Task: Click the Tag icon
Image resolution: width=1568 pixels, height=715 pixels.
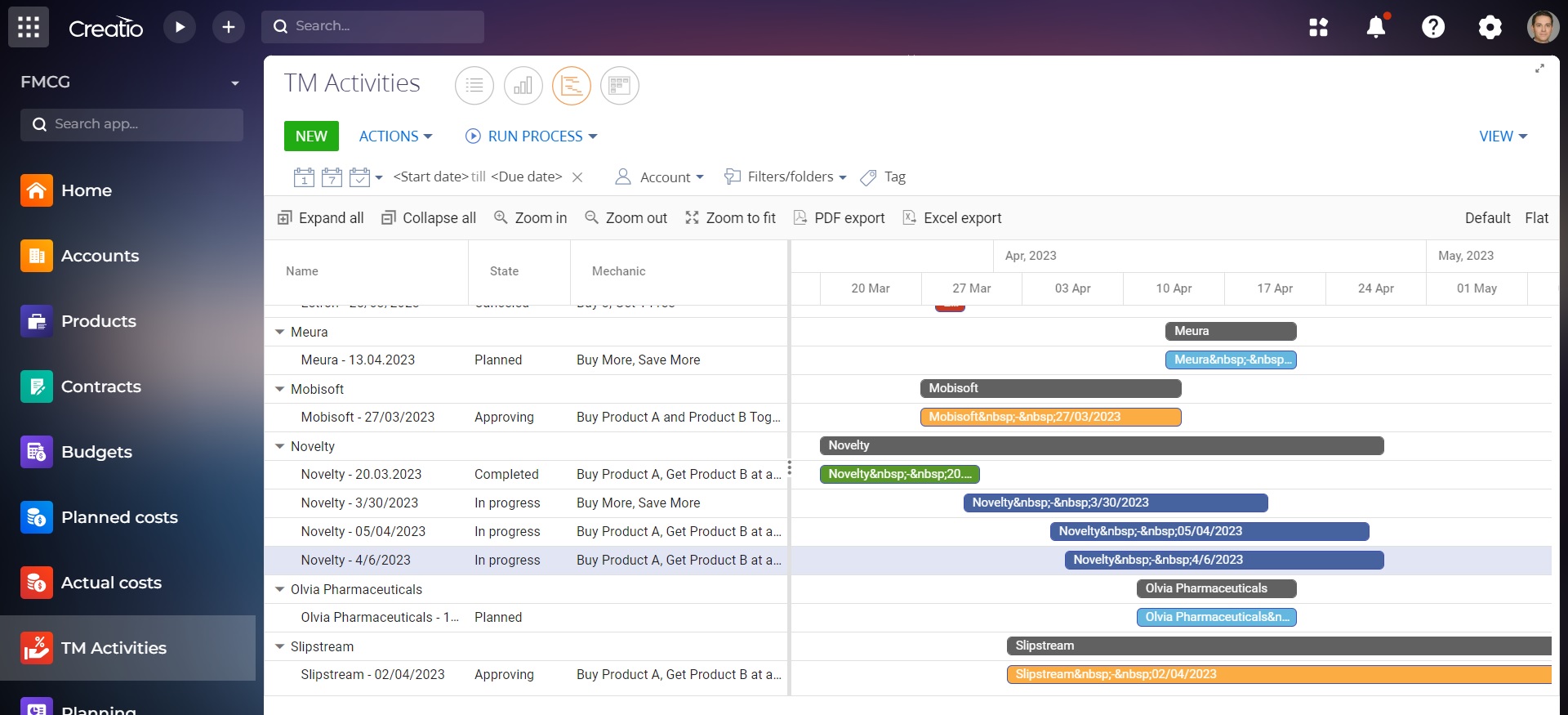Action: click(869, 177)
